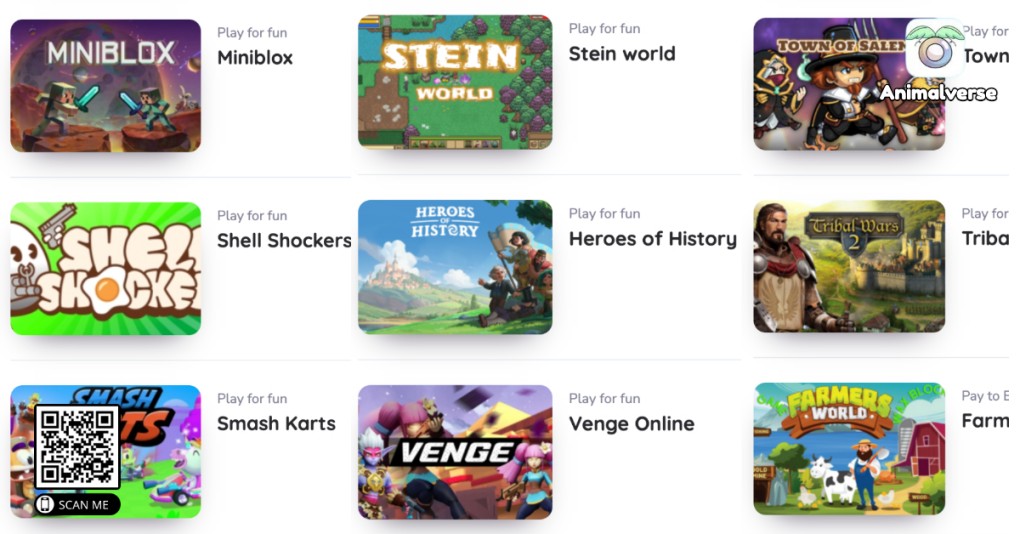Click the Play for fun tag above Venge Online
This screenshot has width=1020, height=534.
[604, 398]
